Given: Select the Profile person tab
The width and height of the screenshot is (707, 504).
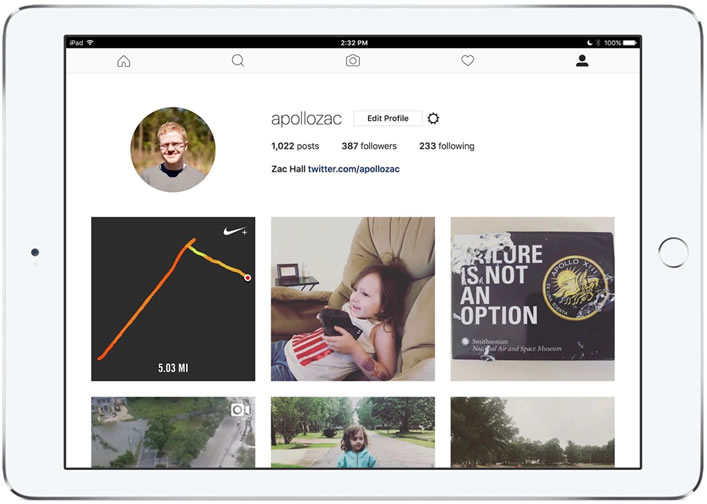Looking at the screenshot, I should click(582, 60).
